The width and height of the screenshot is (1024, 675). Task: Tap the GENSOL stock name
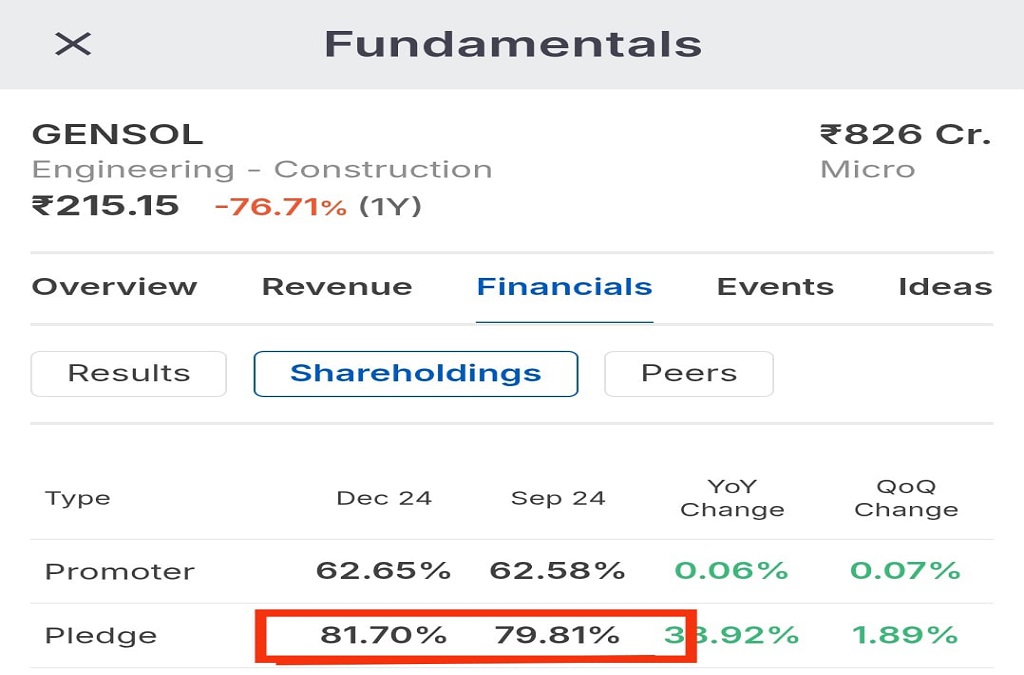pos(117,133)
